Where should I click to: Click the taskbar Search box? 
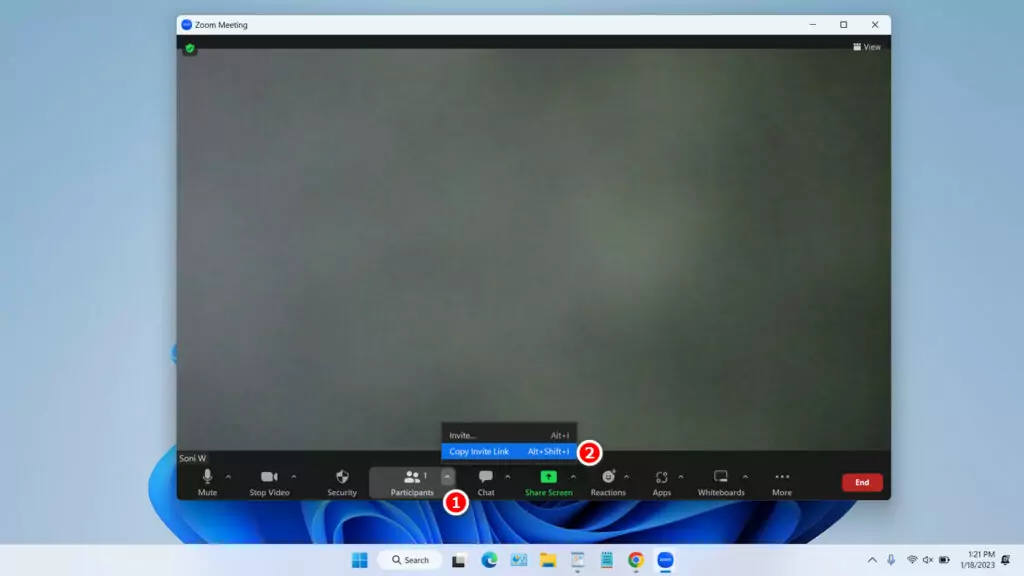coord(410,560)
